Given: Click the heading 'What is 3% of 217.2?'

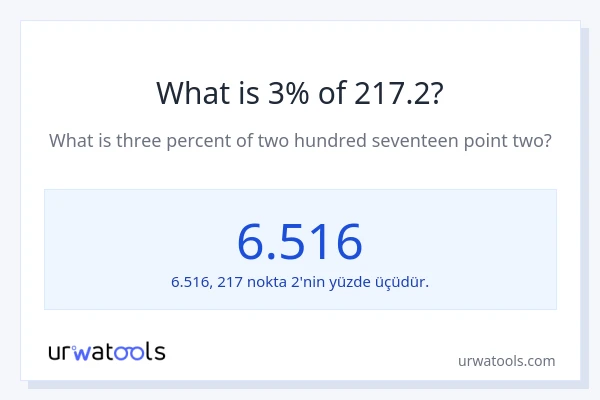Looking at the screenshot, I should [300, 93].
